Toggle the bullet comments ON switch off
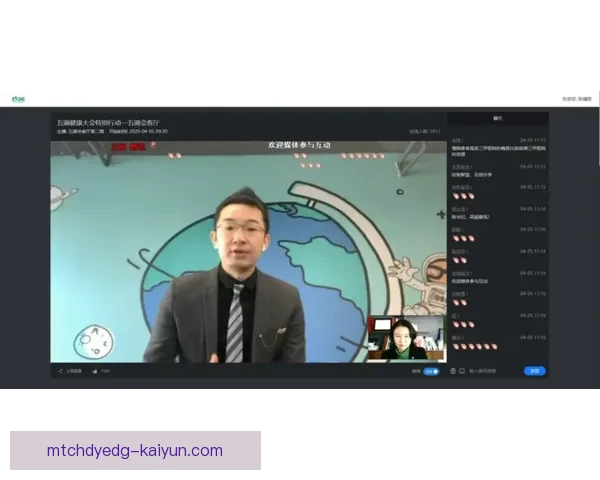Image resolution: width=600 pixels, height=480 pixels. (x=431, y=371)
